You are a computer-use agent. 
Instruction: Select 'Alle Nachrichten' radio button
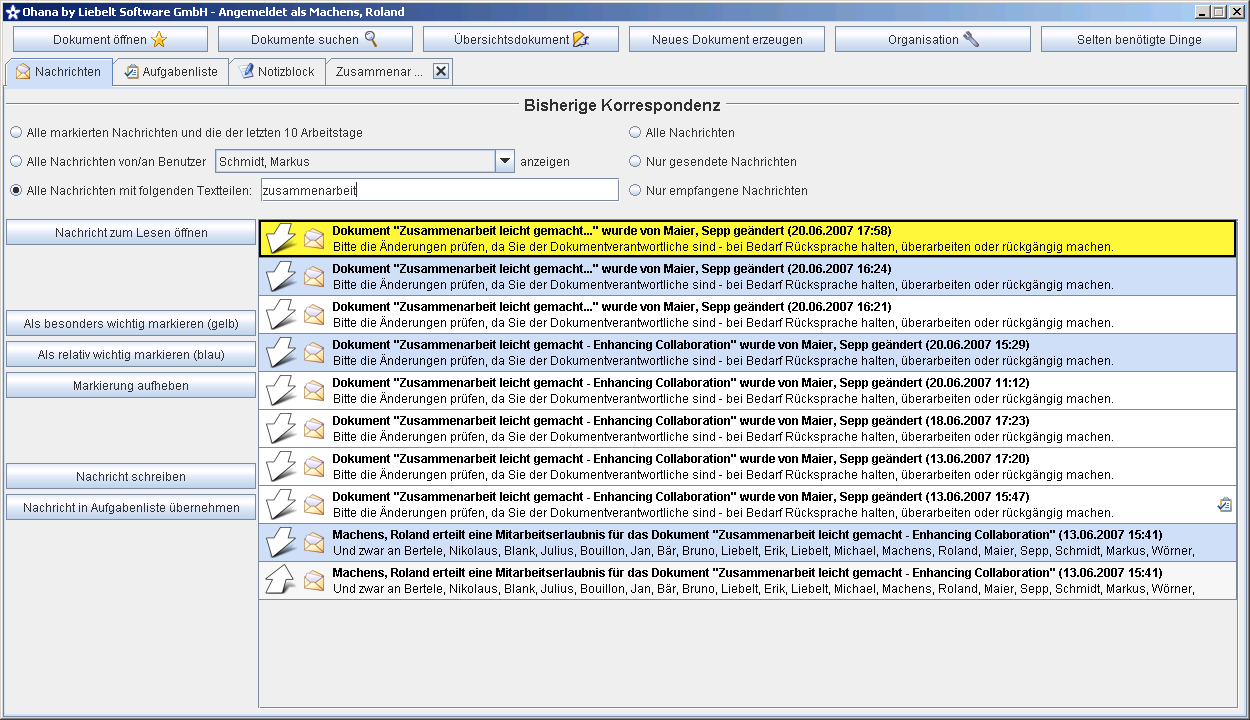coord(635,132)
